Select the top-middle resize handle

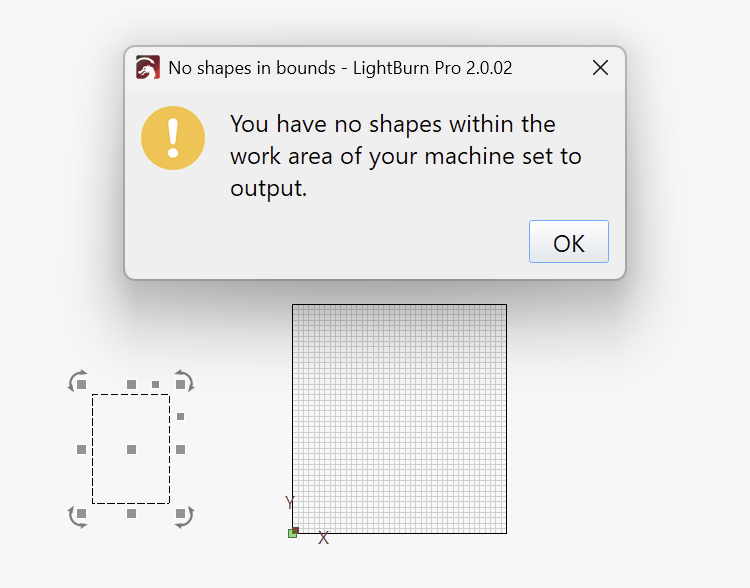tap(131, 384)
